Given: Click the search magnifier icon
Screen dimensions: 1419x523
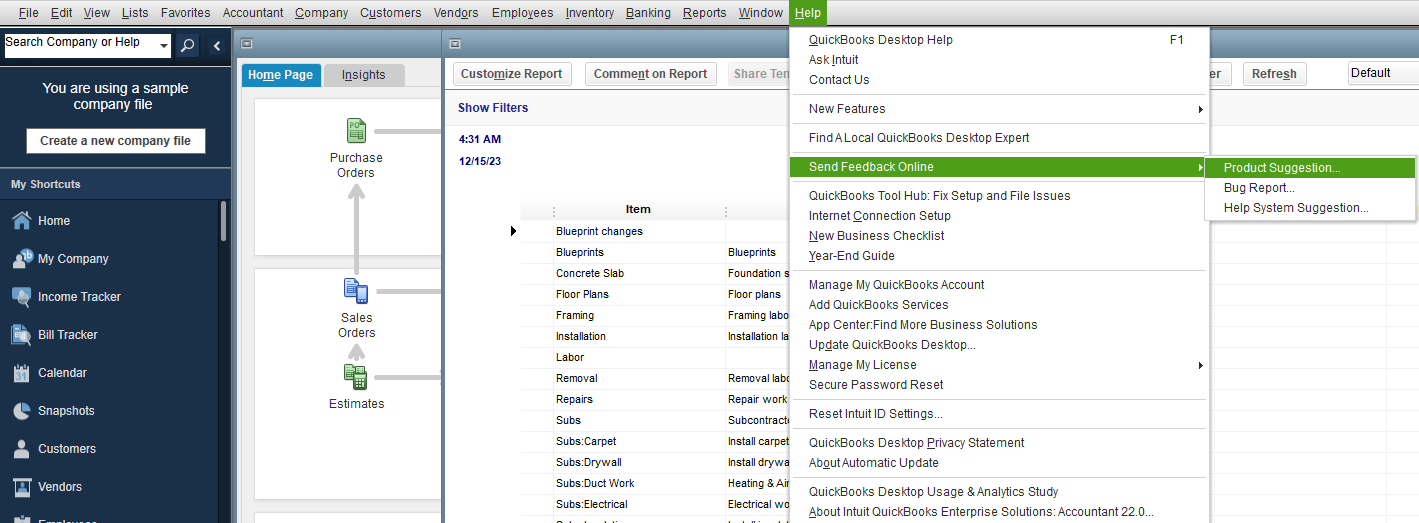Looking at the screenshot, I should (x=187, y=45).
